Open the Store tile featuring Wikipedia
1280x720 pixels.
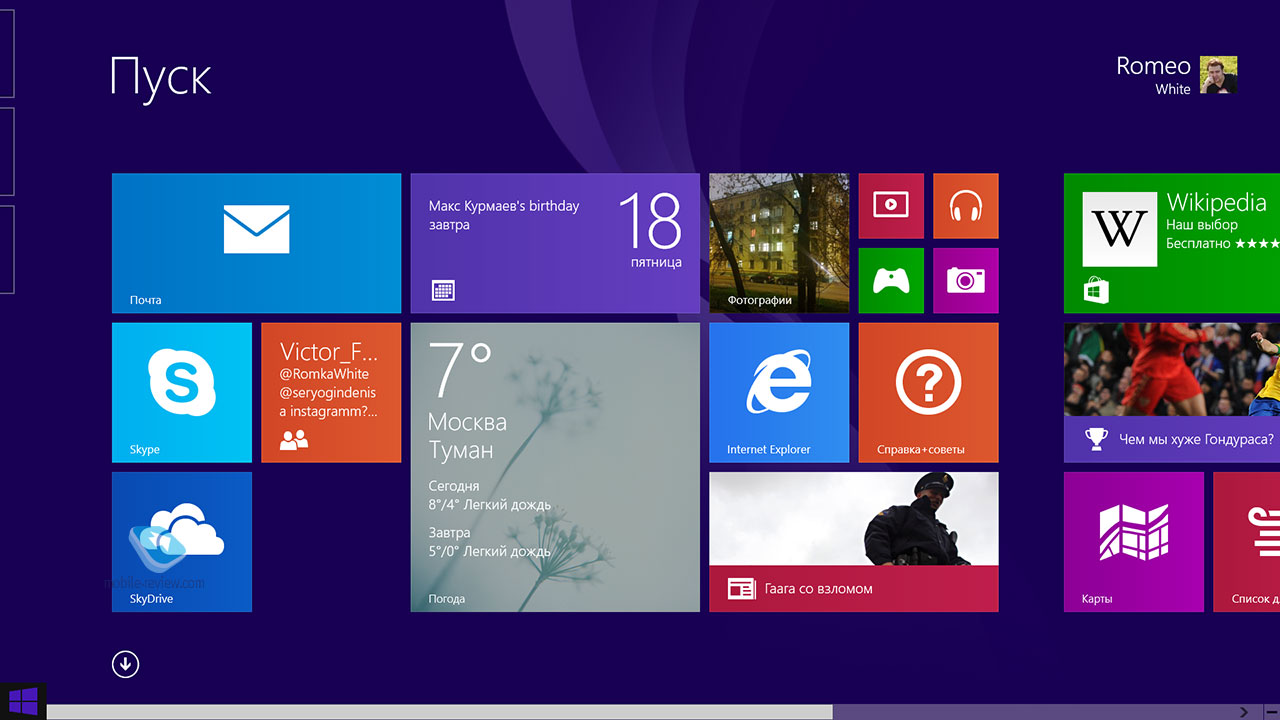click(1172, 243)
